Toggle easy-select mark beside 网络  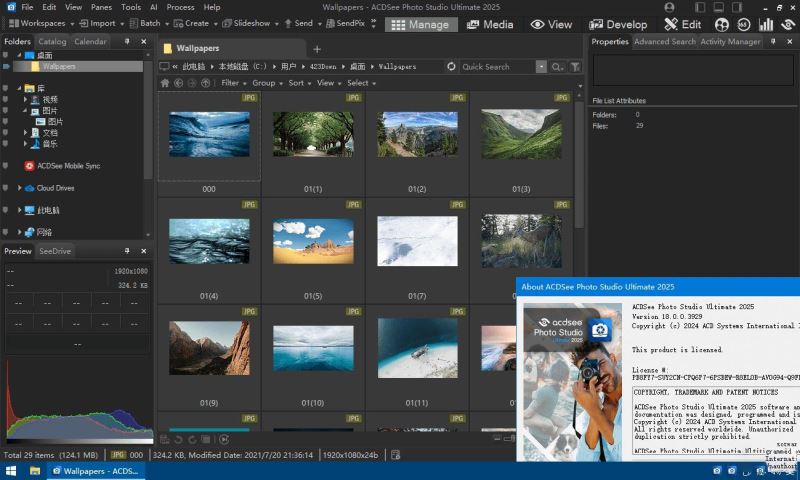point(6,232)
